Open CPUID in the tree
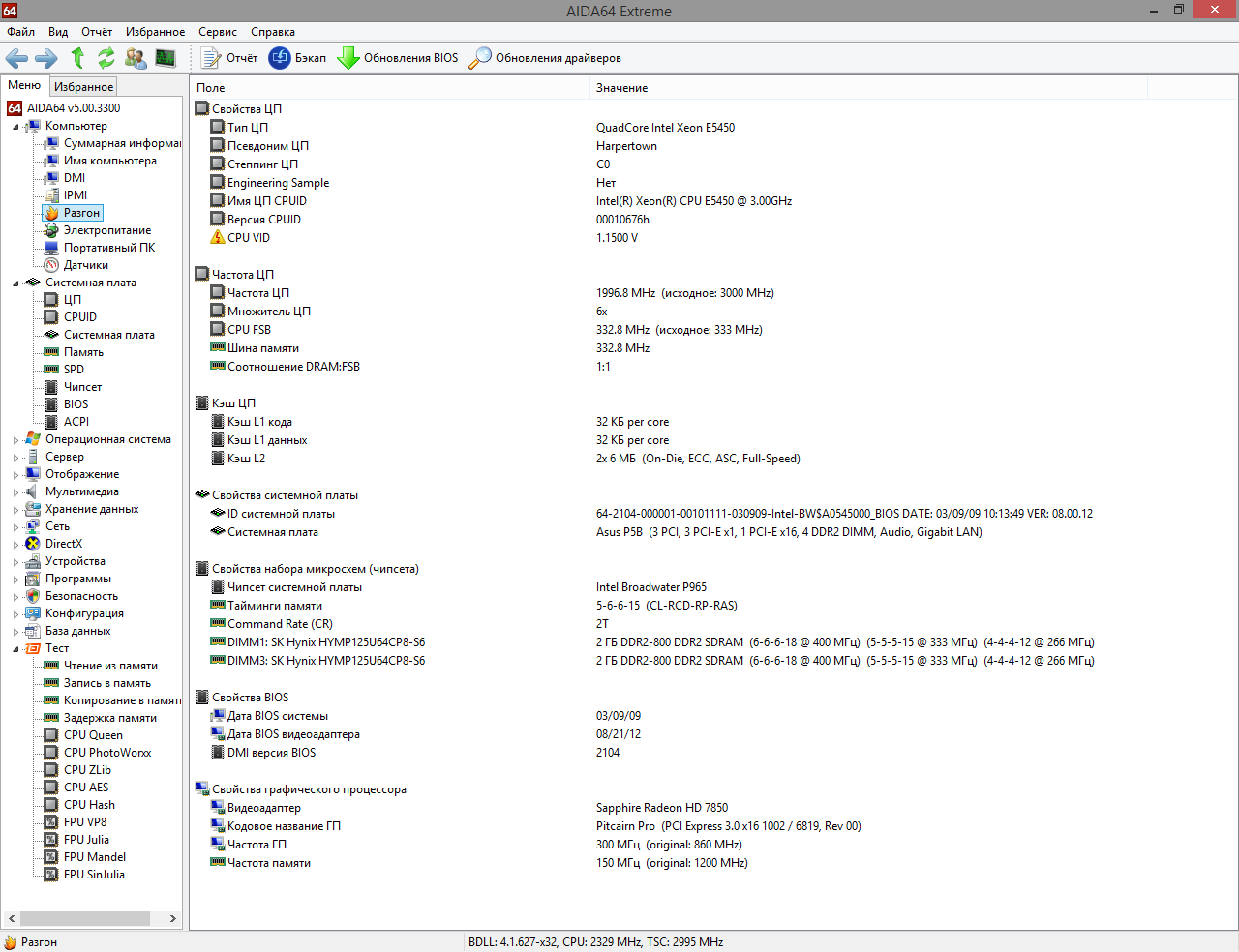1239x952 pixels. [x=80, y=317]
